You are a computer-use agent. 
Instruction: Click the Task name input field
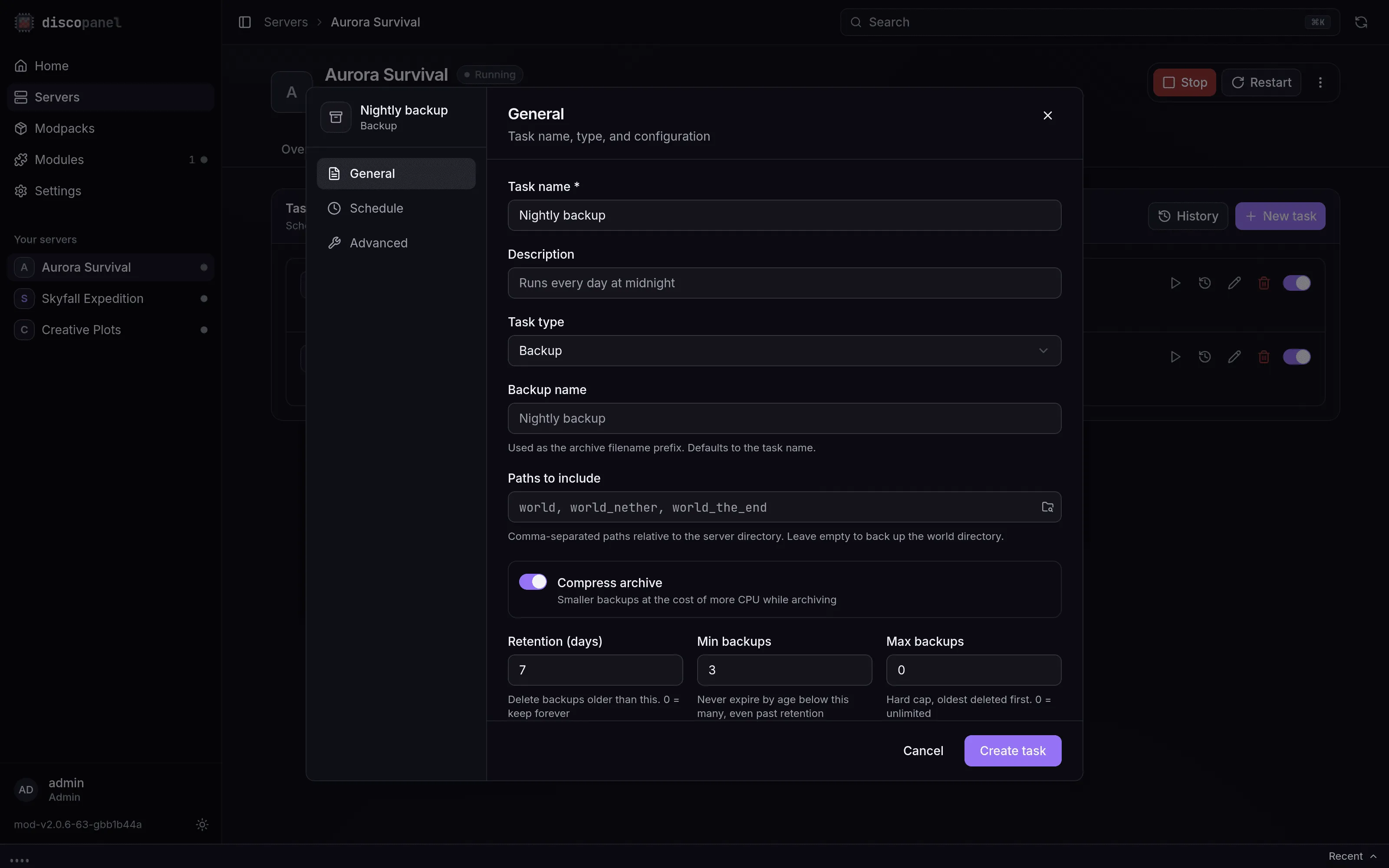click(784, 215)
